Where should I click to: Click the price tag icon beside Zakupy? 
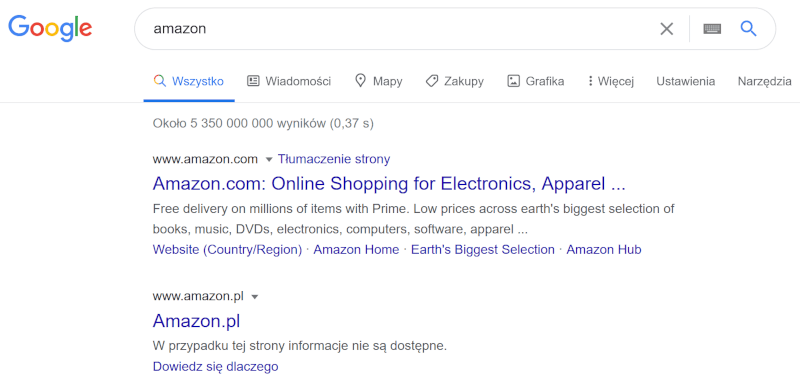point(432,81)
